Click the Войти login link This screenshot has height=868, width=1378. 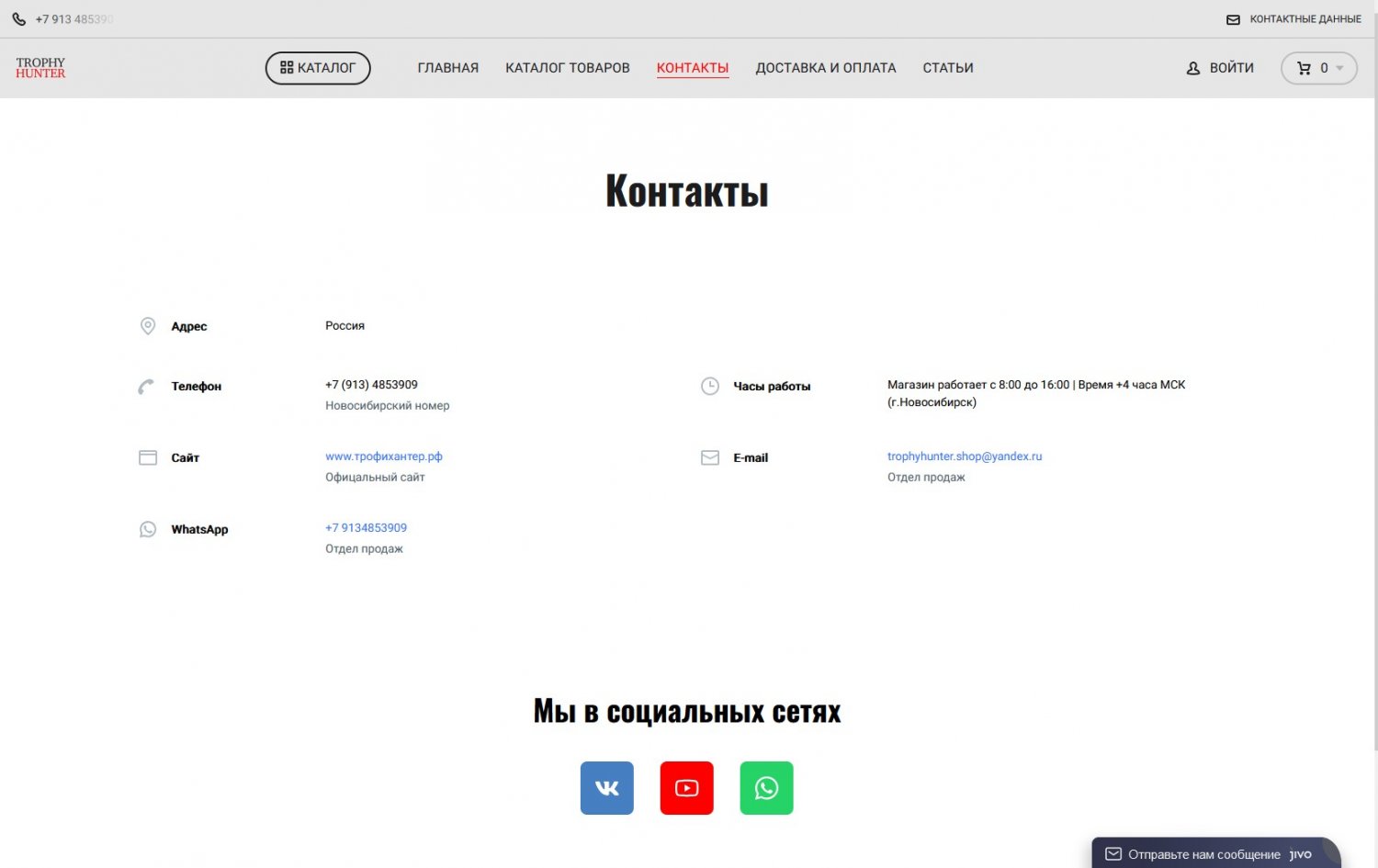point(1231,68)
